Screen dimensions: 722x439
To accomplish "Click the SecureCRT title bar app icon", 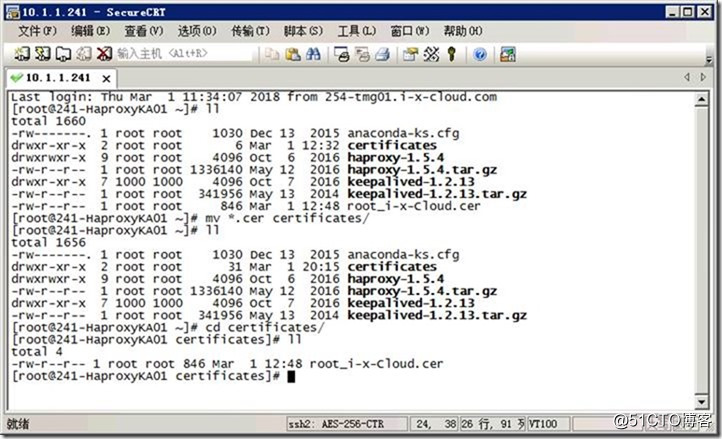I will [x=12, y=12].
